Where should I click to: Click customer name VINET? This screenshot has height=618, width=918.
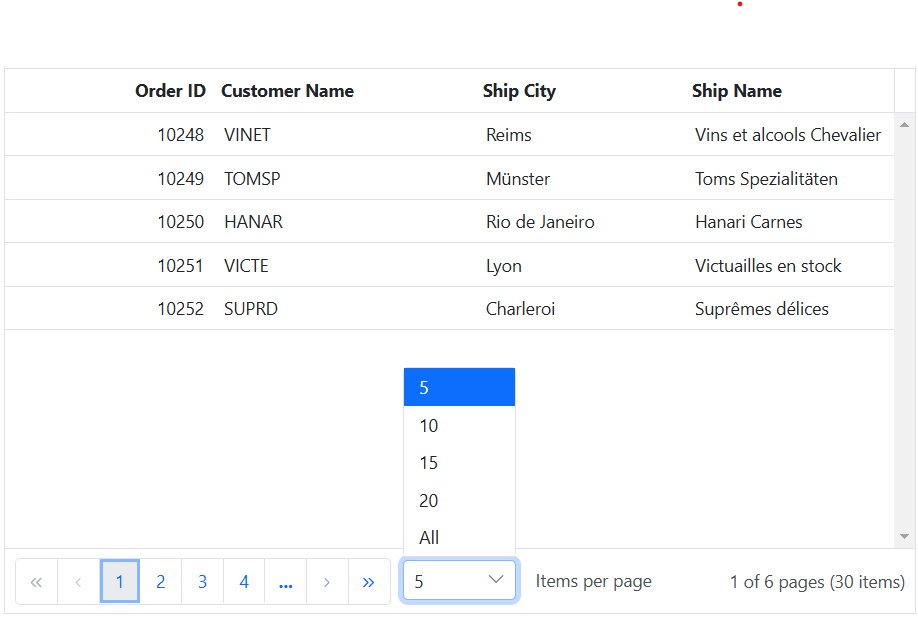[x=247, y=135]
